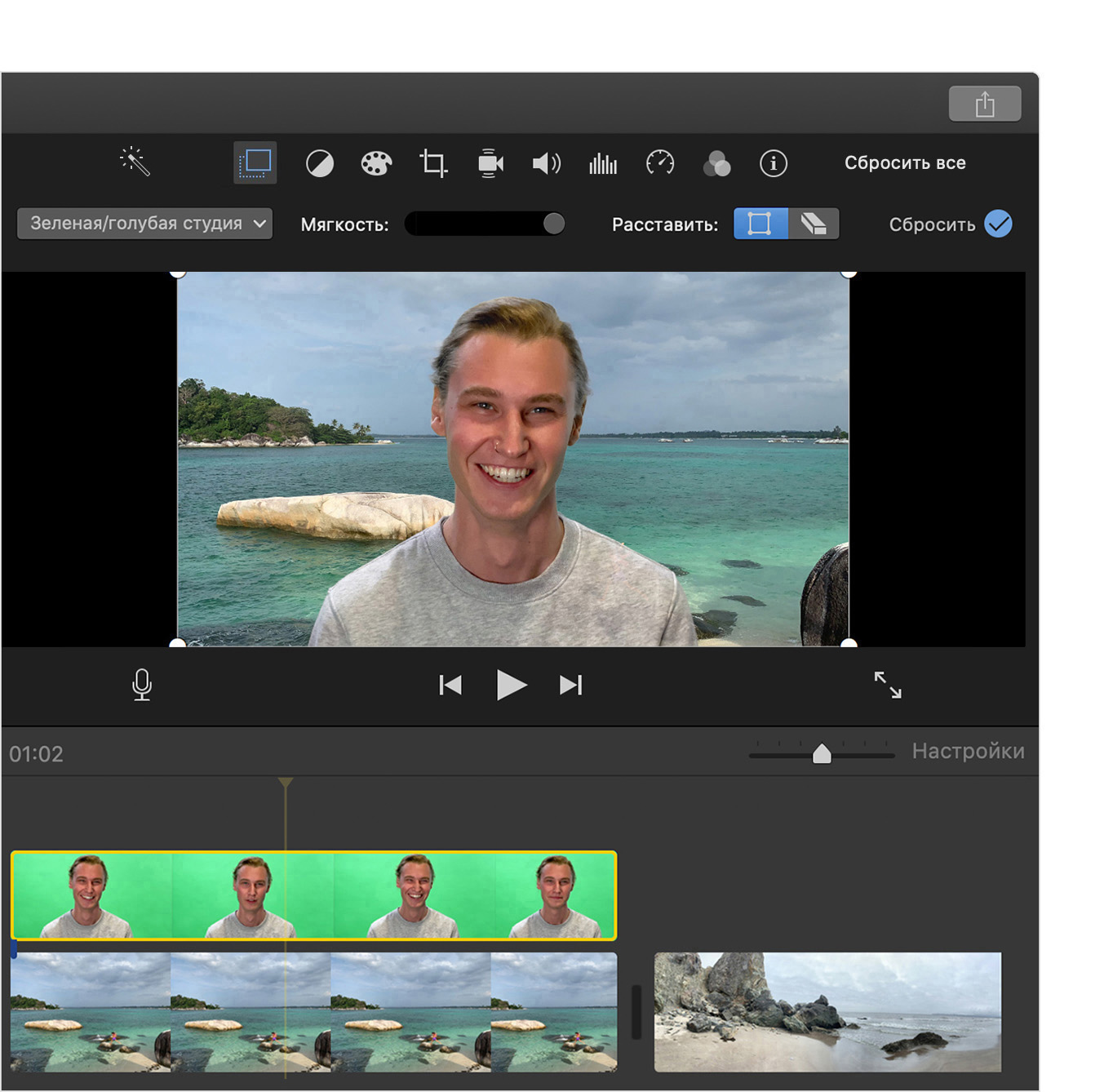
Task: Click Настройки in the timeline bar
Action: tap(969, 752)
